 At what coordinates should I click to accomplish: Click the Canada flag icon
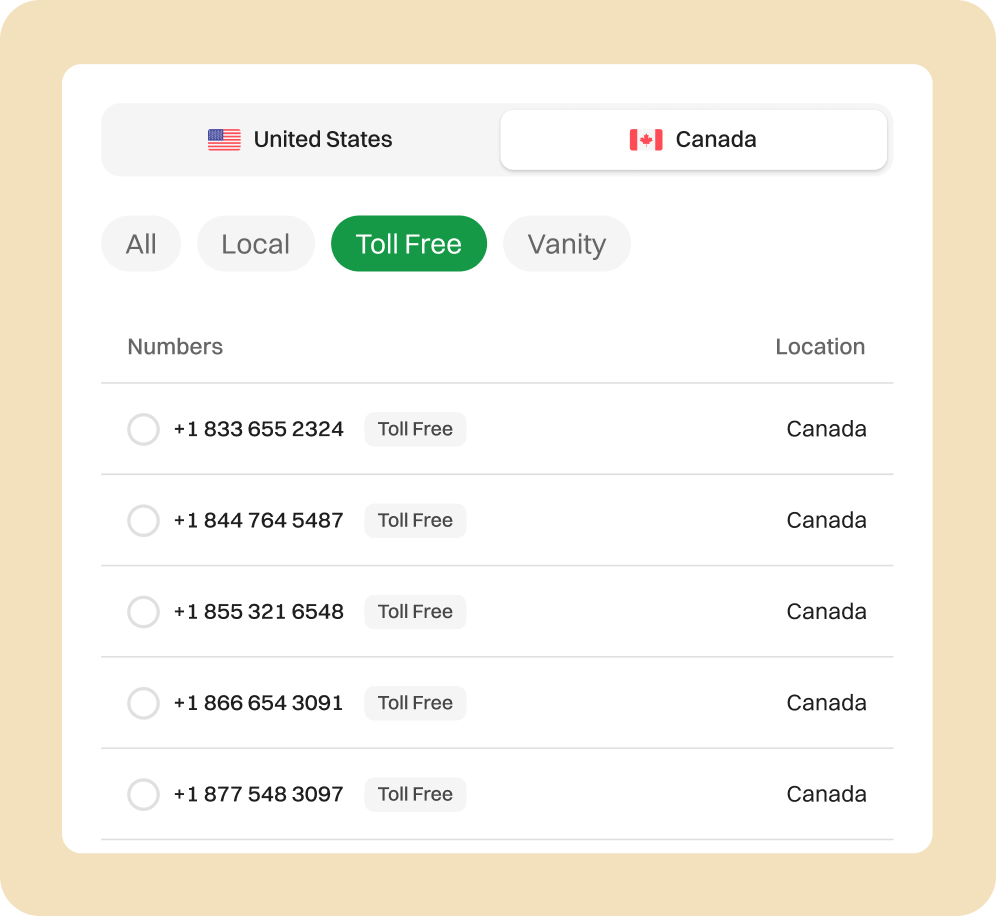pyautogui.click(x=646, y=140)
